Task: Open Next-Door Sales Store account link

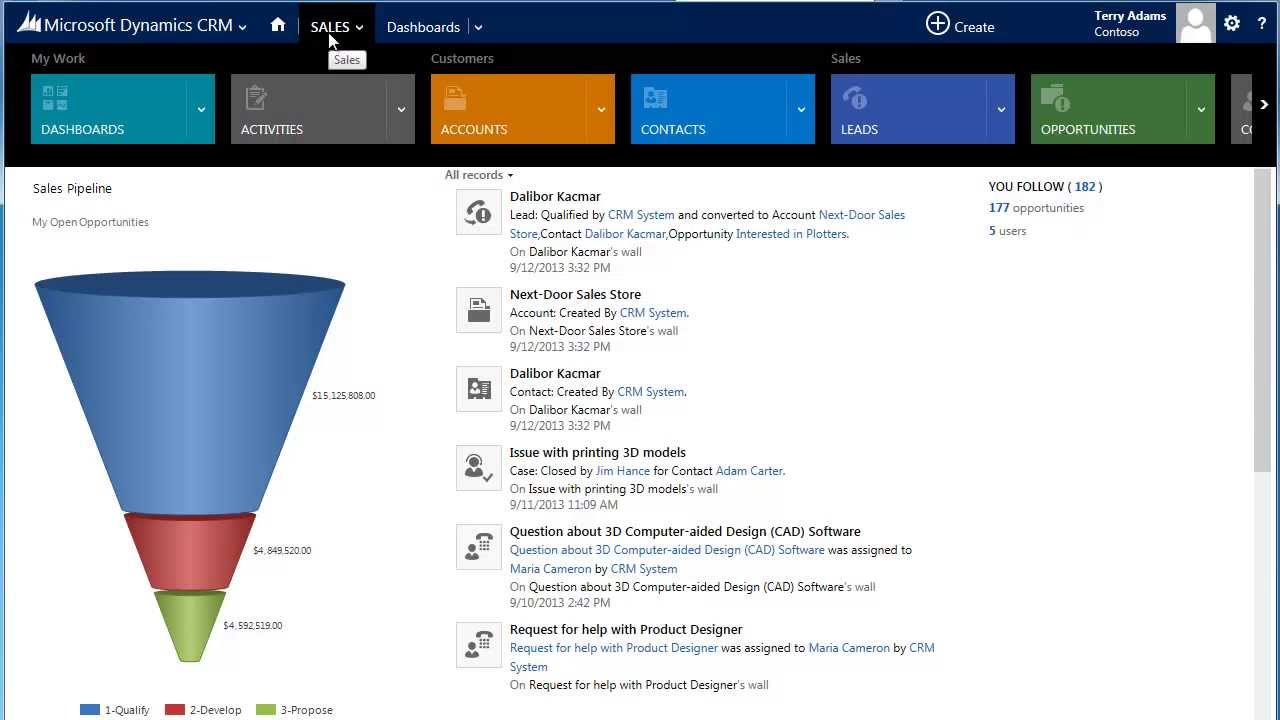Action: point(862,215)
